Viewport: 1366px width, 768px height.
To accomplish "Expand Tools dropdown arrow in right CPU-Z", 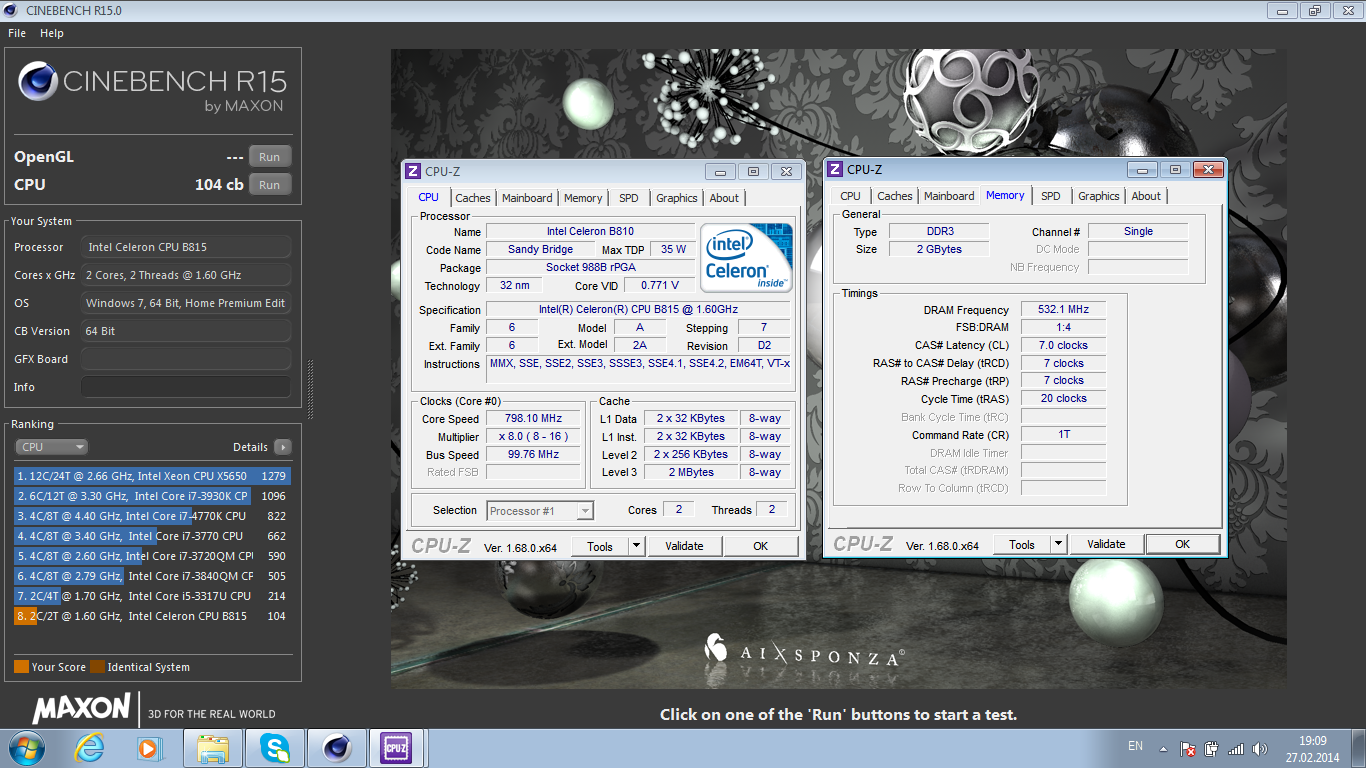I will point(1058,544).
